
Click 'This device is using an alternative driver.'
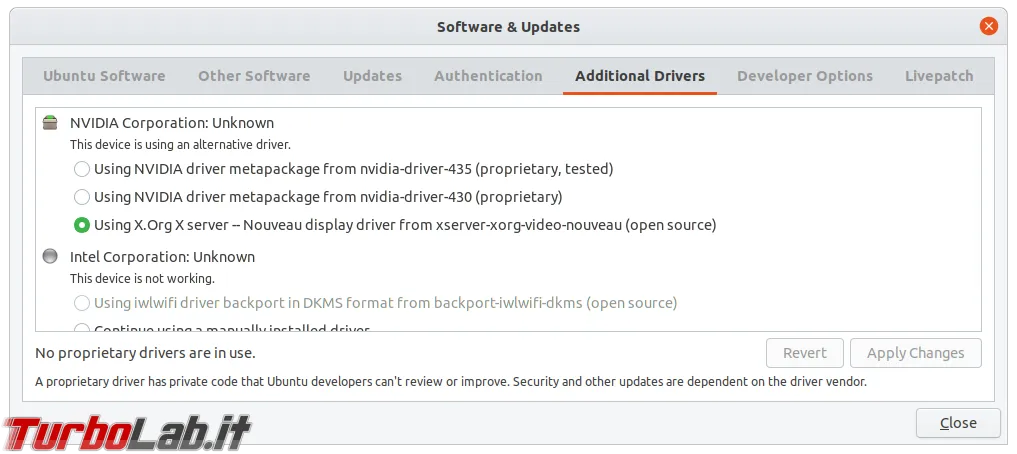(180, 145)
